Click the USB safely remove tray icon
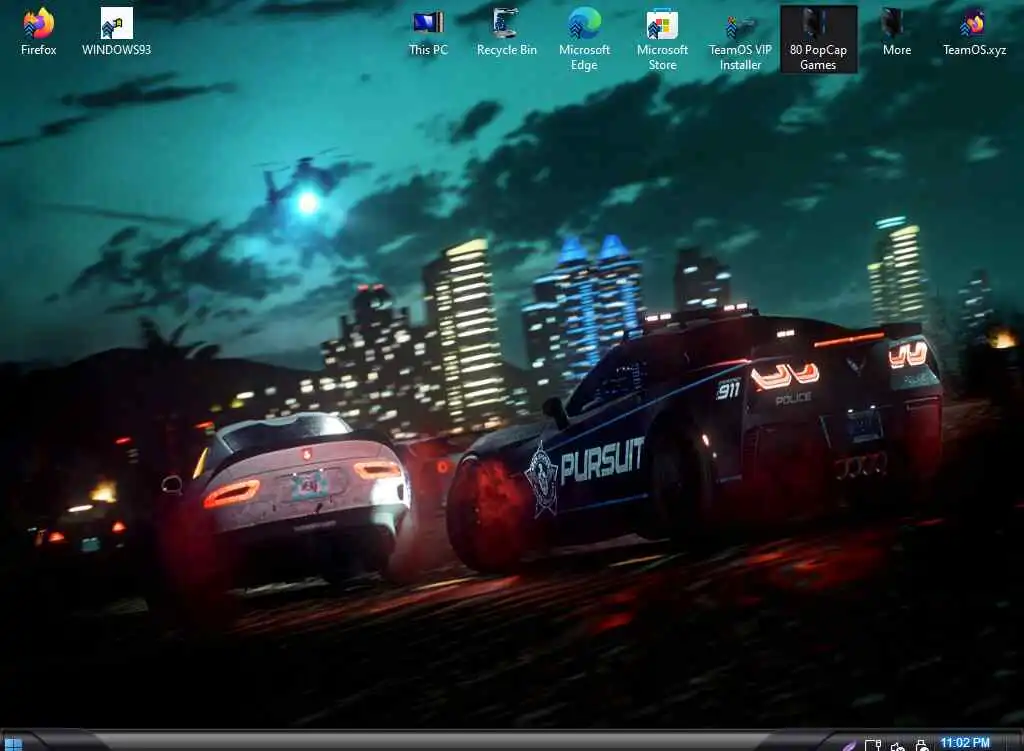The image size is (1024, 751). (921, 745)
